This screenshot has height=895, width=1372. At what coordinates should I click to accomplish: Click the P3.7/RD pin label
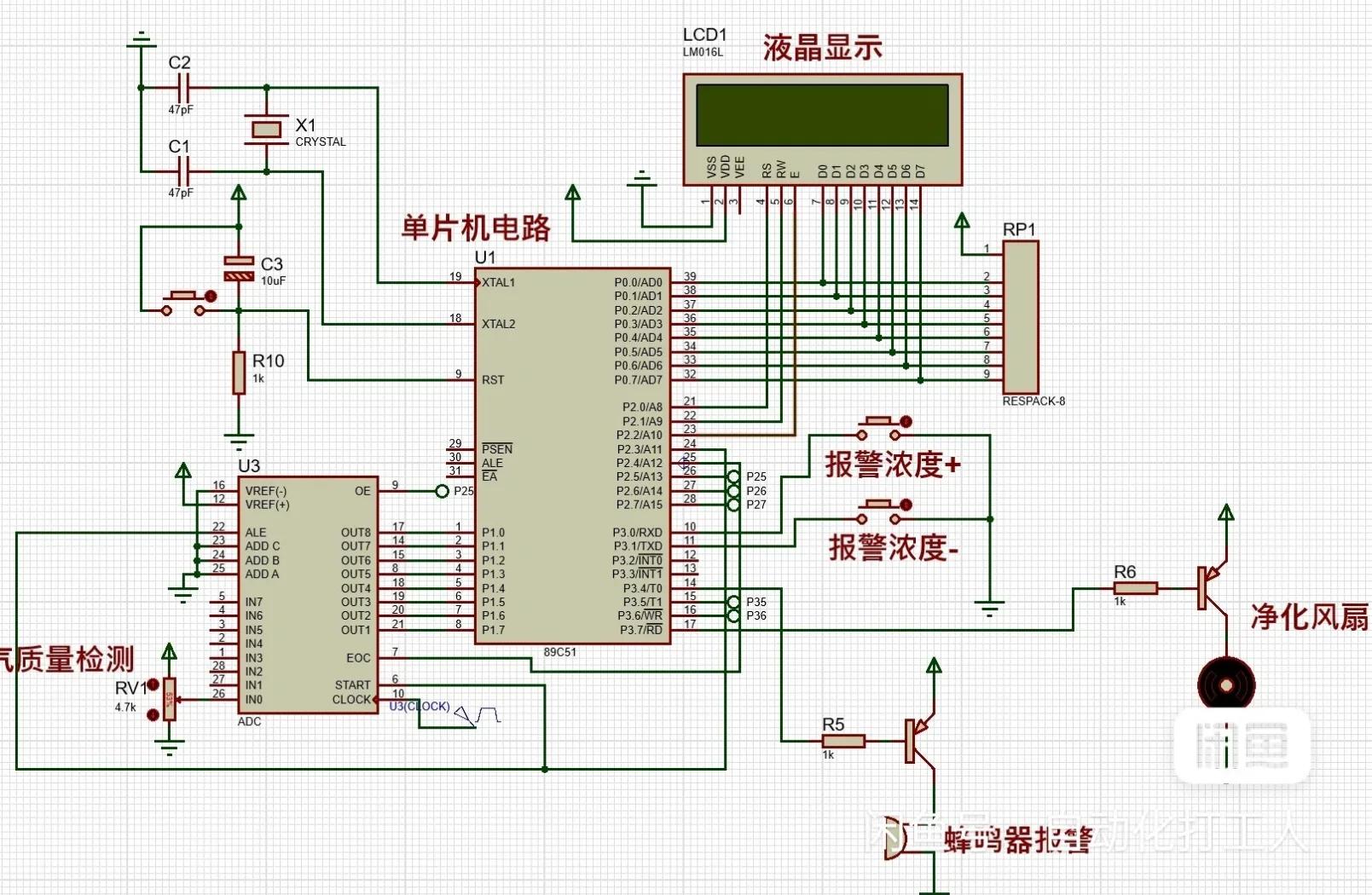click(641, 630)
